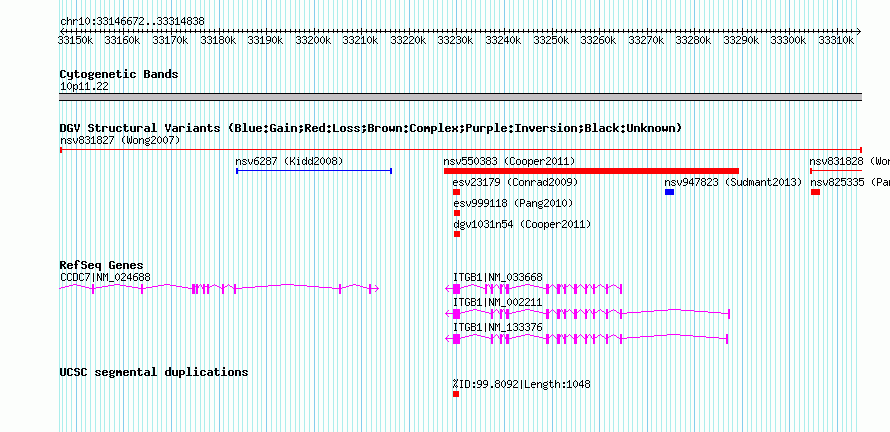Click the 33200k ruler tick label
Screen dimensions: 890x432
(313, 40)
